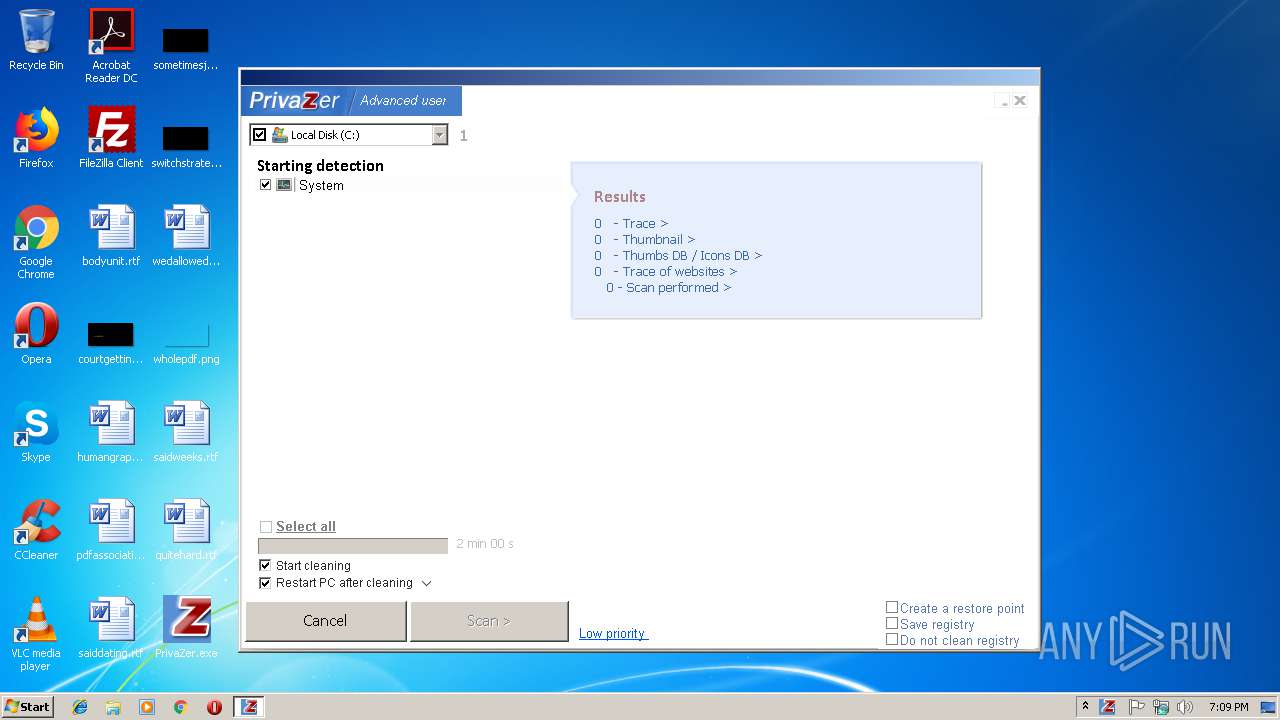The image size is (1280, 720).
Task: Open Internet Explorer in taskbar
Action: click(x=80, y=707)
